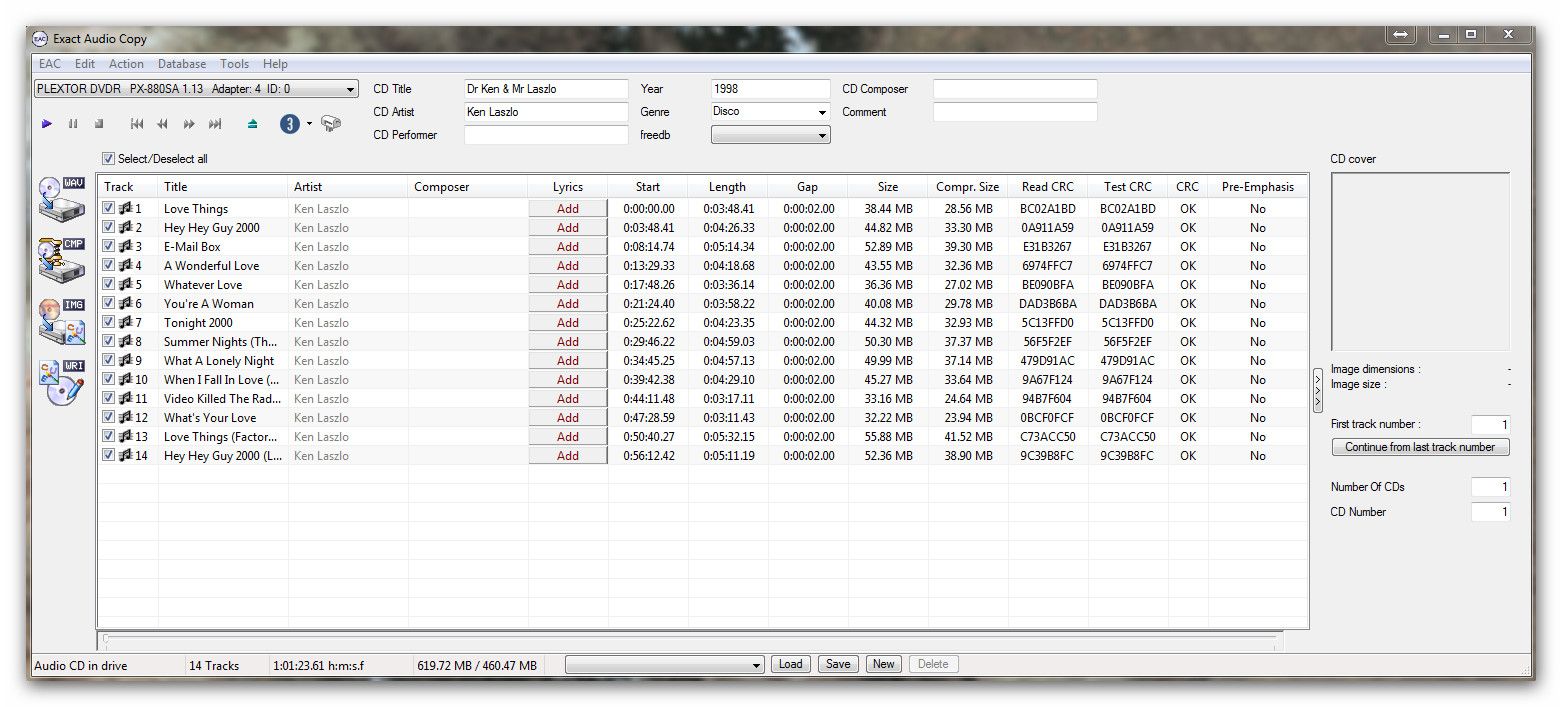
Task: Click the IMG copy image icon
Action: [x=62, y=321]
